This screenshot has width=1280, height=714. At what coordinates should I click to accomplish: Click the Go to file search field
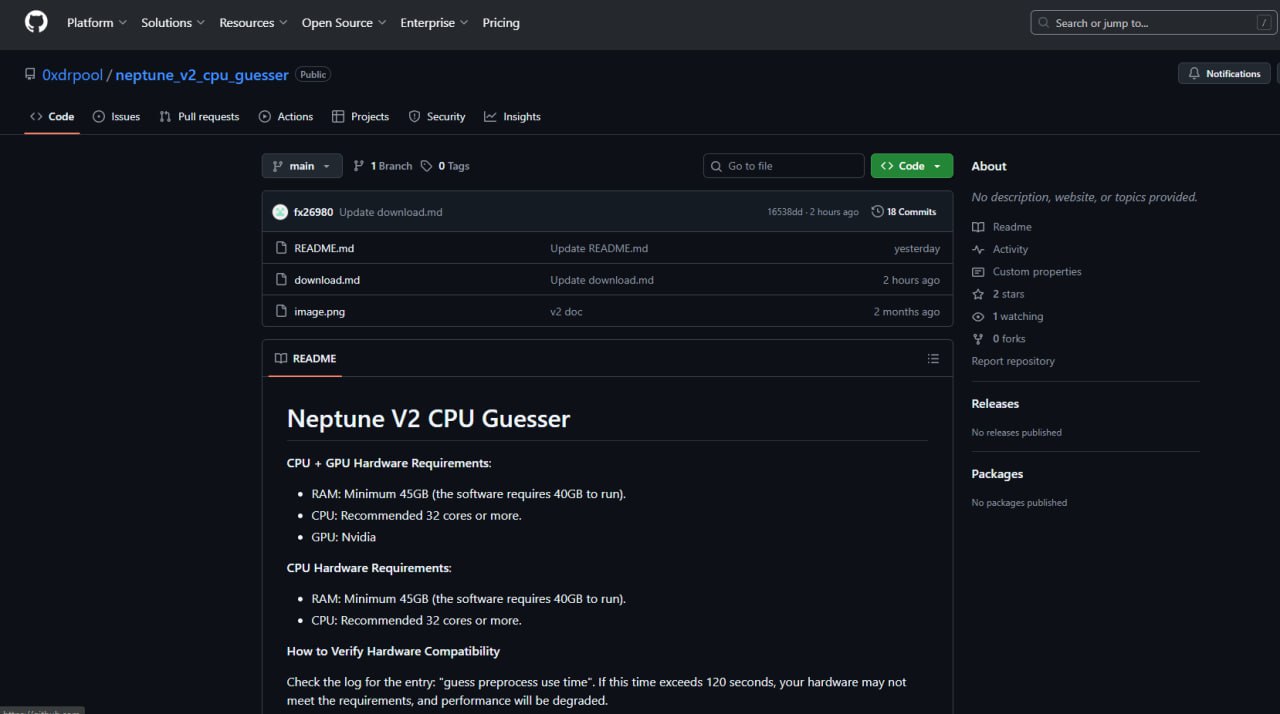pyautogui.click(x=784, y=166)
